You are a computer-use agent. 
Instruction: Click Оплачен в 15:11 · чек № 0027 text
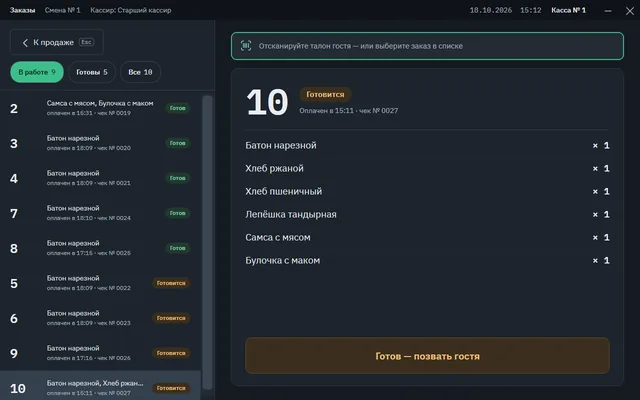[x=349, y=111]
